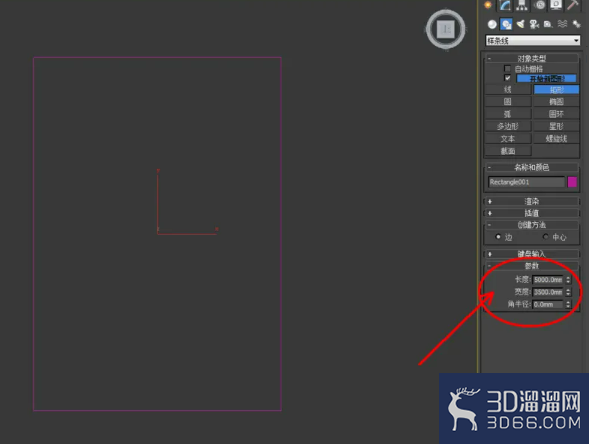Click the 开始新图形 button
This screenshot has width=589, height=444.
click(547, 79)
